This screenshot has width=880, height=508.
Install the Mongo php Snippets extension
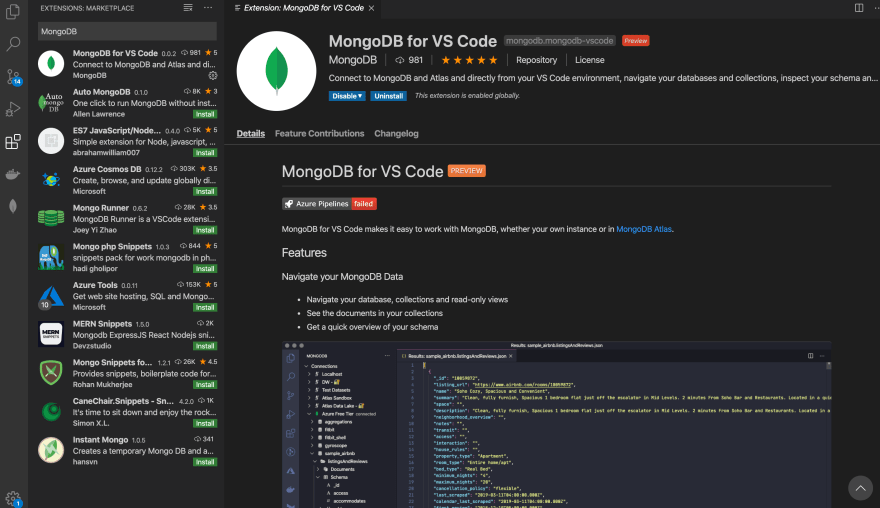point(205,269)
